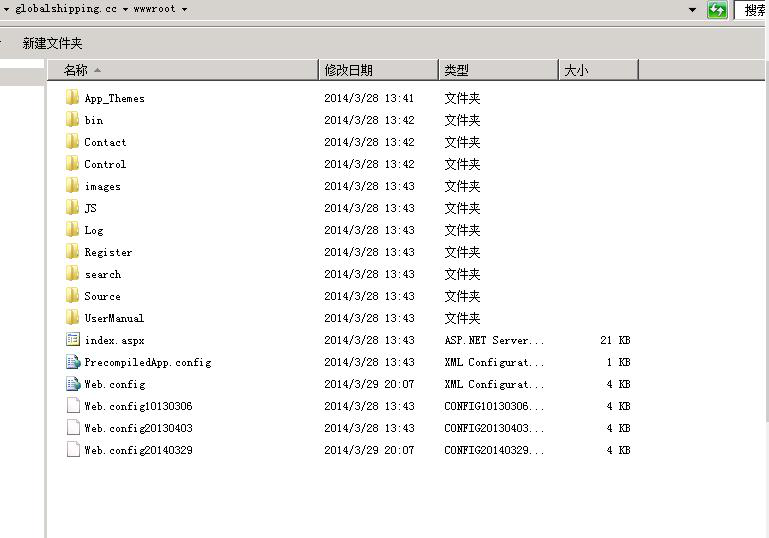This screenshot has height=538, width=769.
Task: Select the Web.config10130306 file name
Action: point(138,406)
